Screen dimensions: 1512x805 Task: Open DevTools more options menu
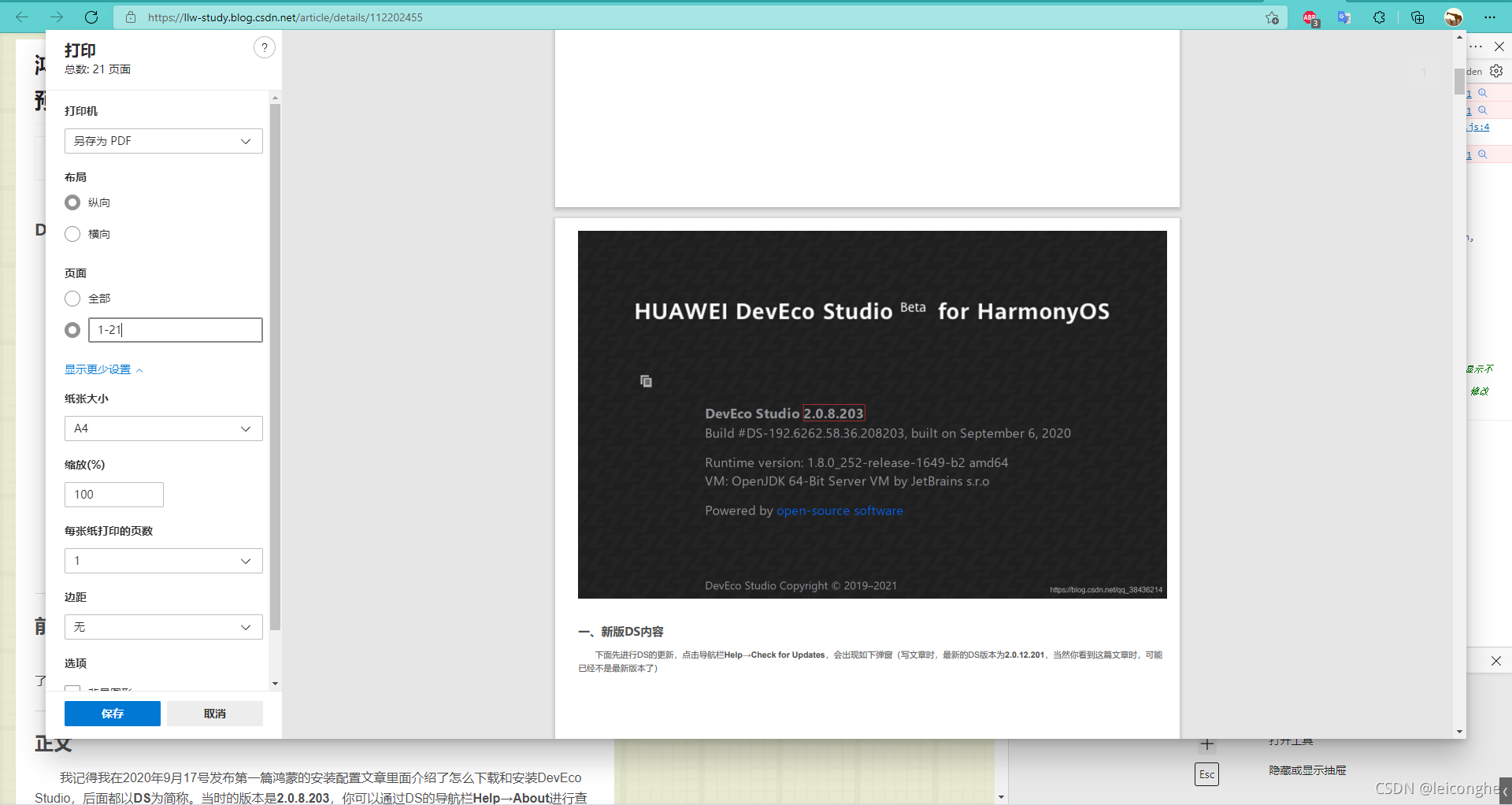click(x=1477, y=46)
